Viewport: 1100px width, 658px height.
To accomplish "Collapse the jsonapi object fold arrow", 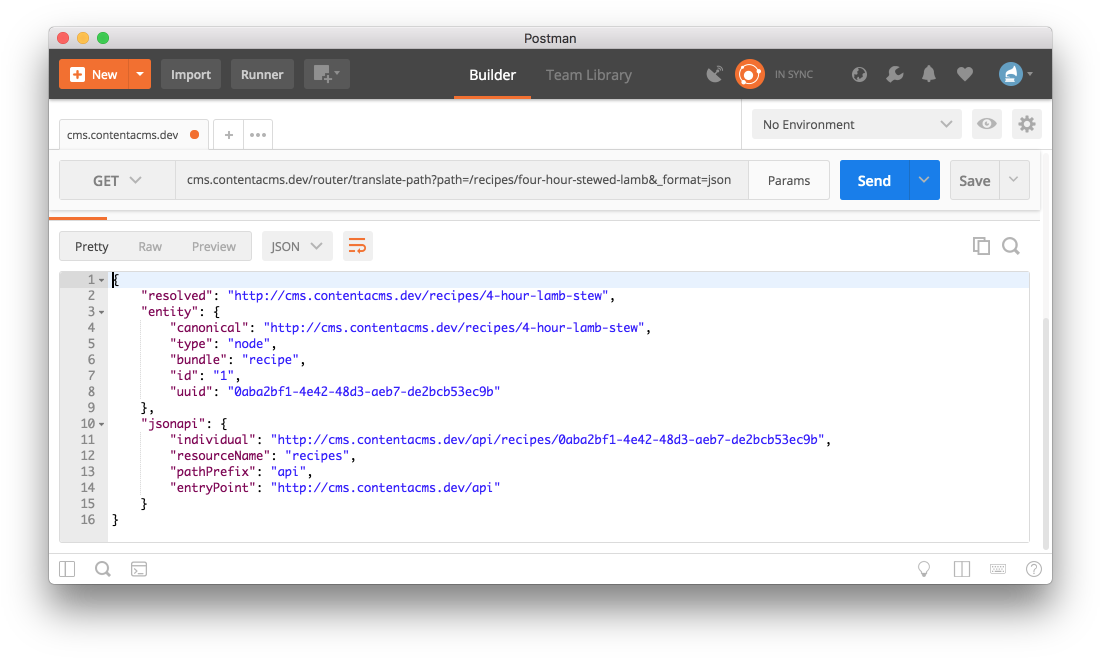I will [101, 424].
